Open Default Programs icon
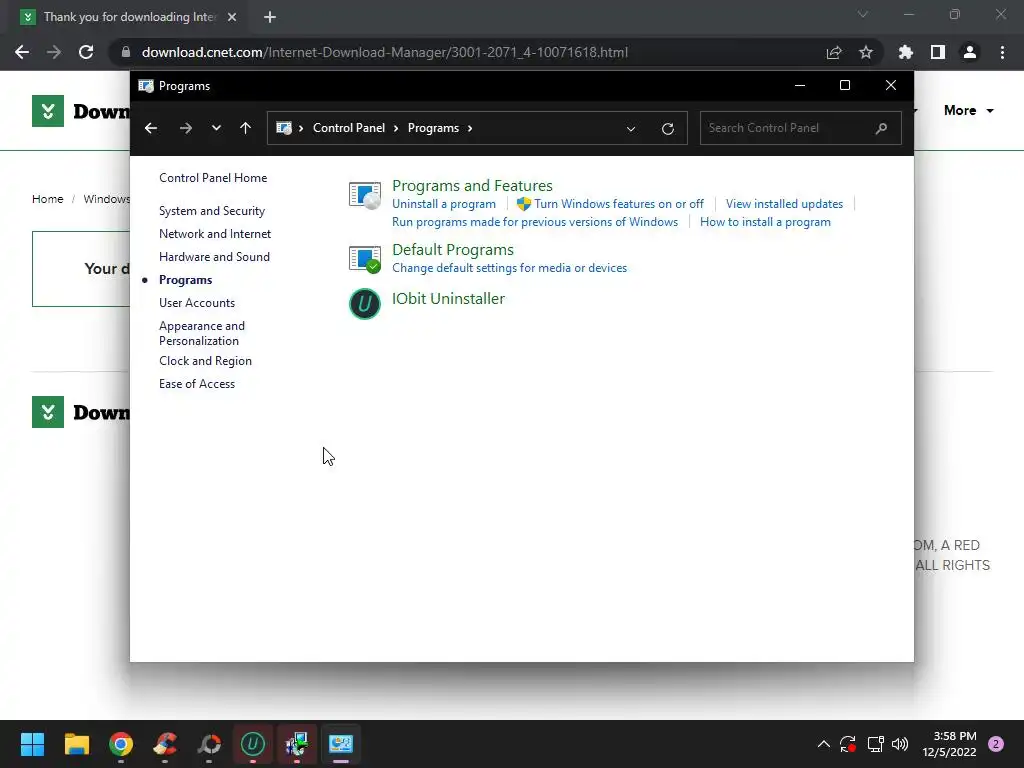The width and height of the screenshot is (1024, 768). [x=364, y=259]
